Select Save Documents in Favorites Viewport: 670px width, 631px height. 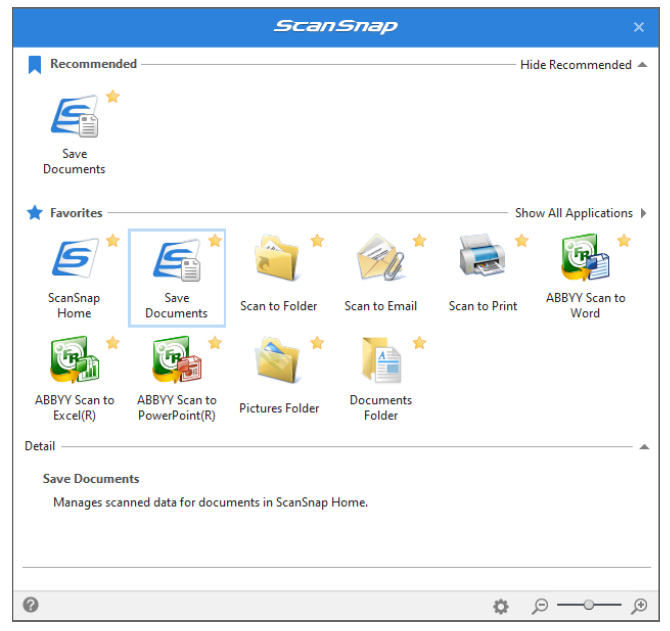coord(176,277)
